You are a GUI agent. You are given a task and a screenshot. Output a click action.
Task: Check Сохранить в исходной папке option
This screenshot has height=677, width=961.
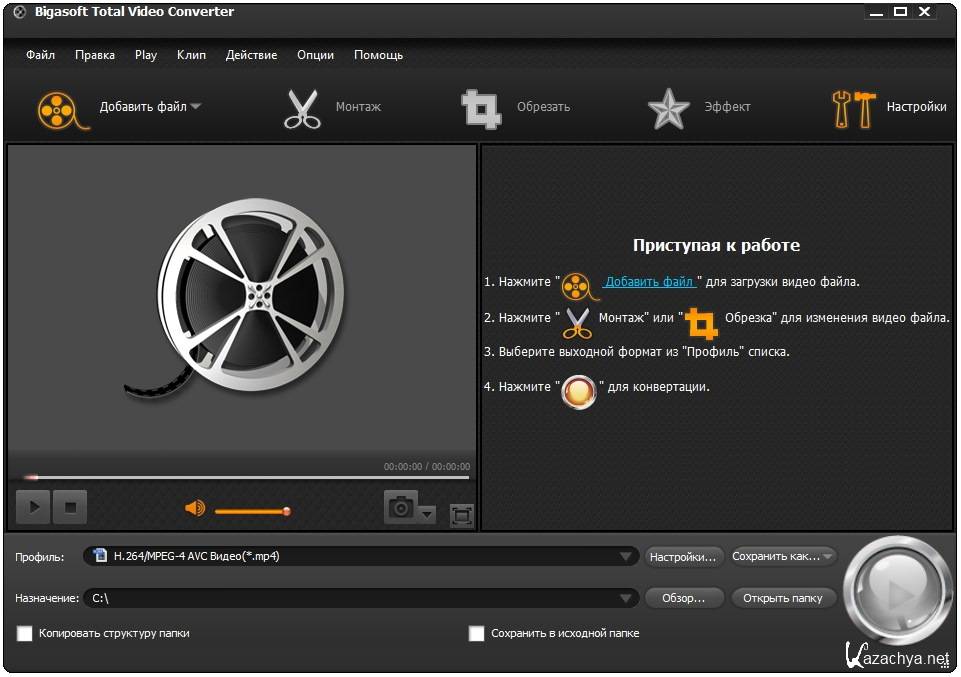tap(477, 633)
